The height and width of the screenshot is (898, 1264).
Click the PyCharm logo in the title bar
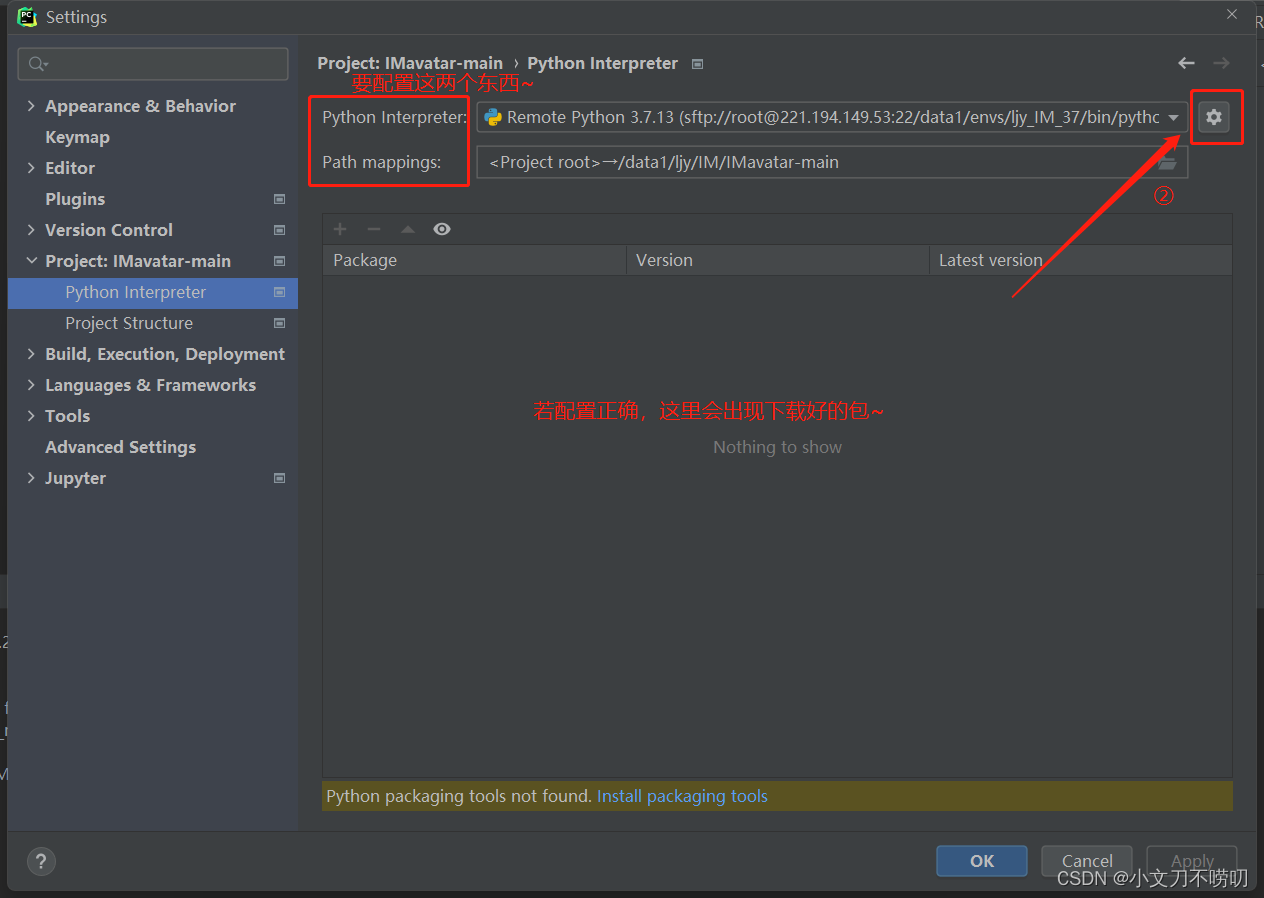click(x=27, y=16)
